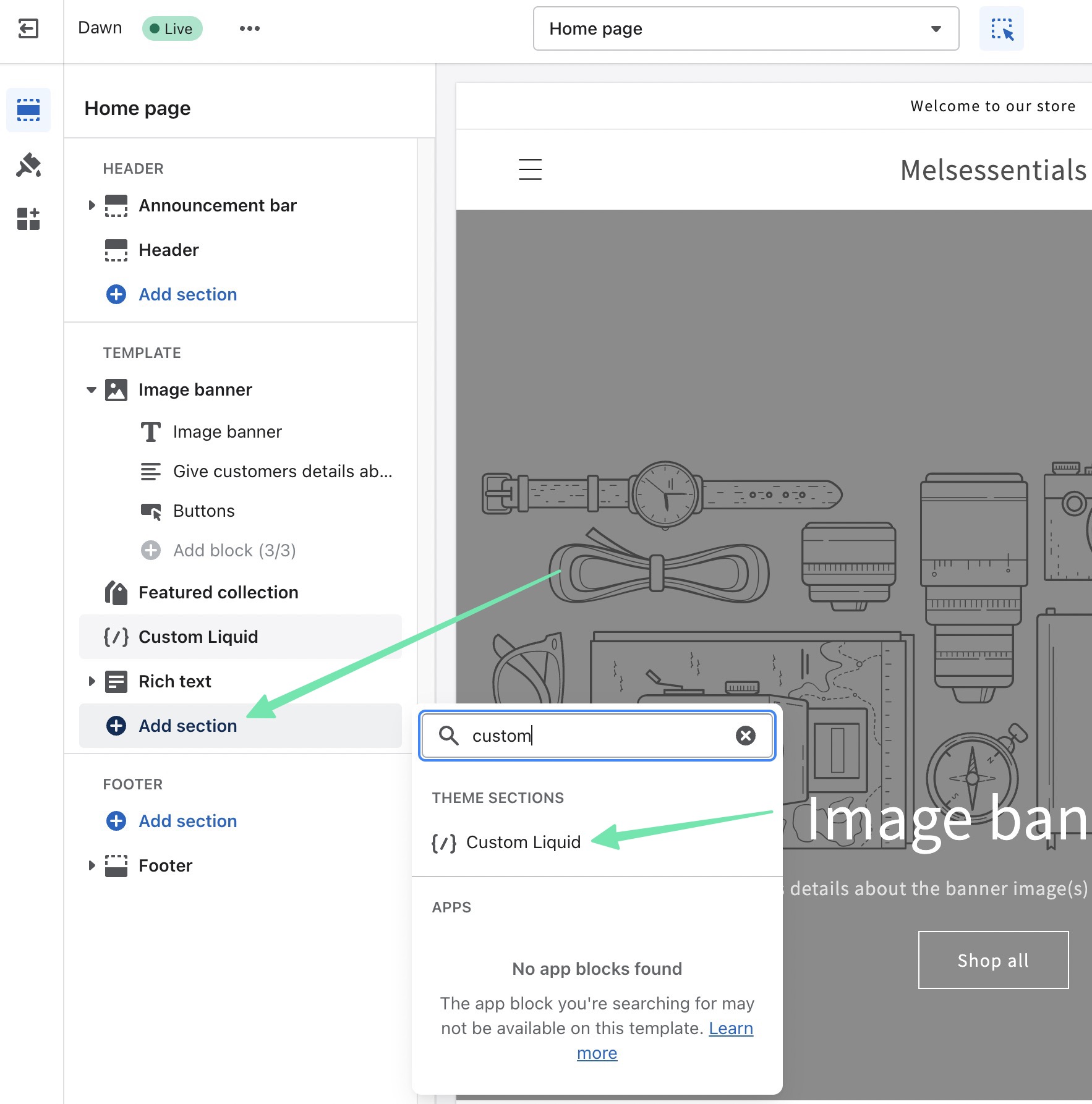Image resolution: width=1092 pixels, height=1104 pixels.
Task: Open the Learn more link
Action: click(730, 1028)
